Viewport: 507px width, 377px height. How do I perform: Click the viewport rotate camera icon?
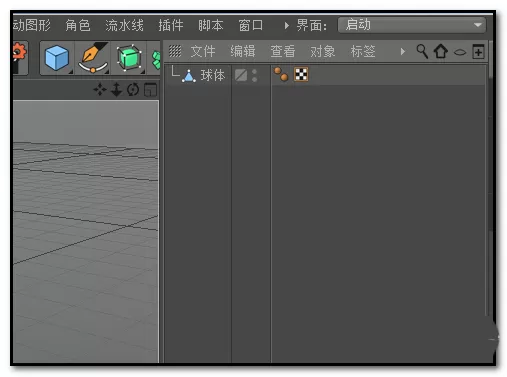133,89
